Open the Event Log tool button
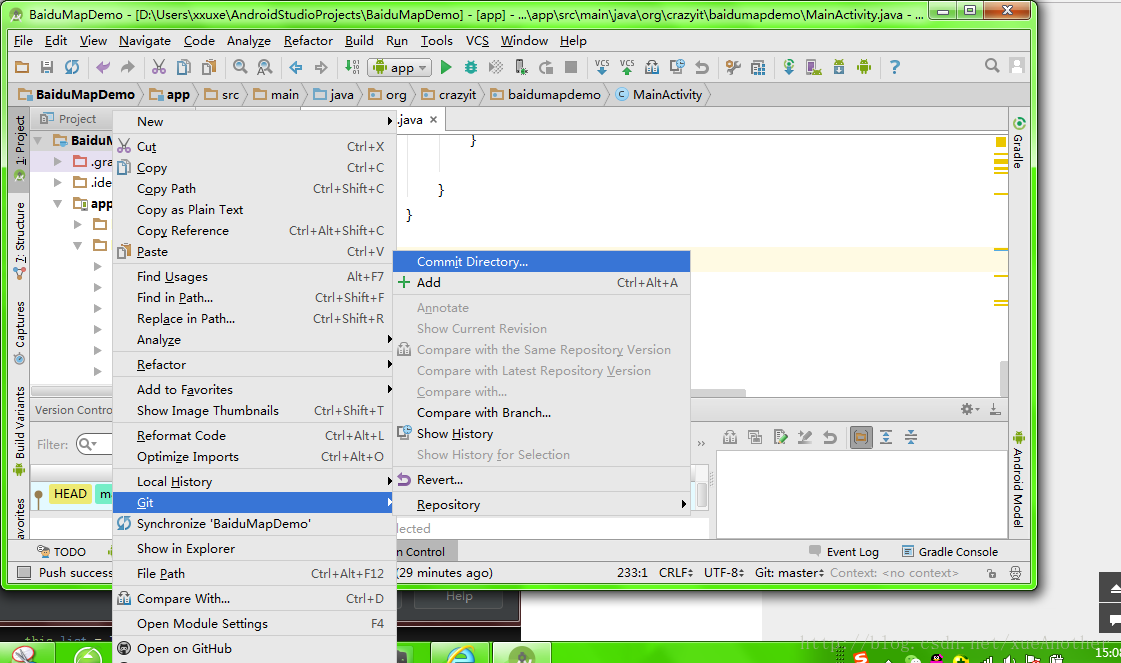1121x663 pixels. (x=844, y=551)
